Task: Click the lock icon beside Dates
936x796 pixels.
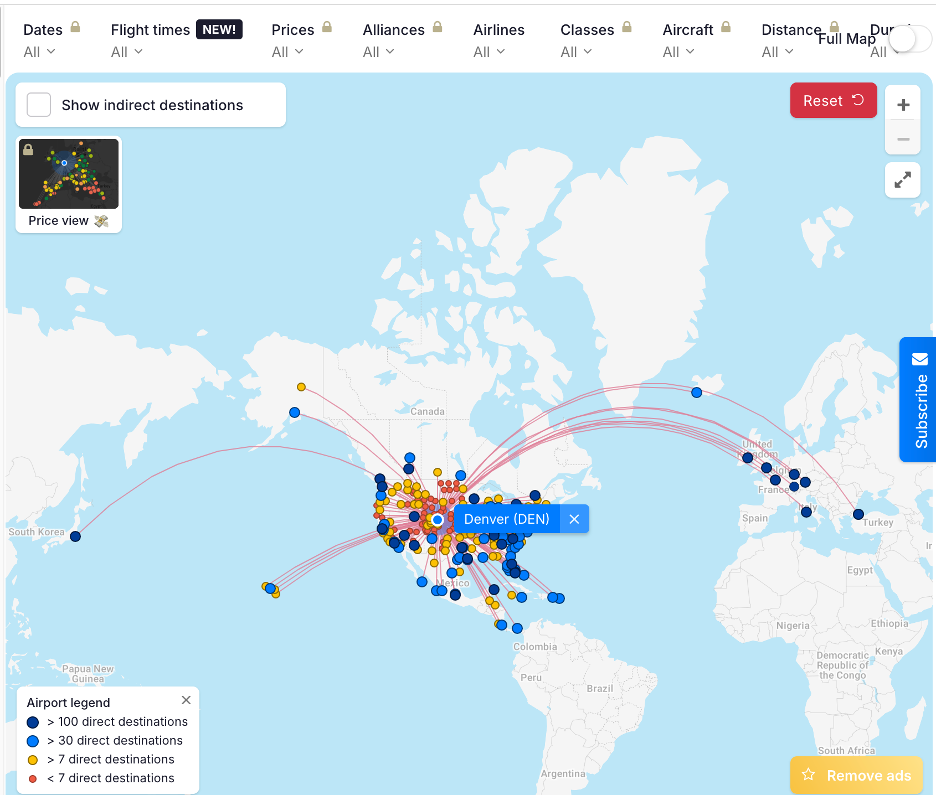Action: coord(76,28)
